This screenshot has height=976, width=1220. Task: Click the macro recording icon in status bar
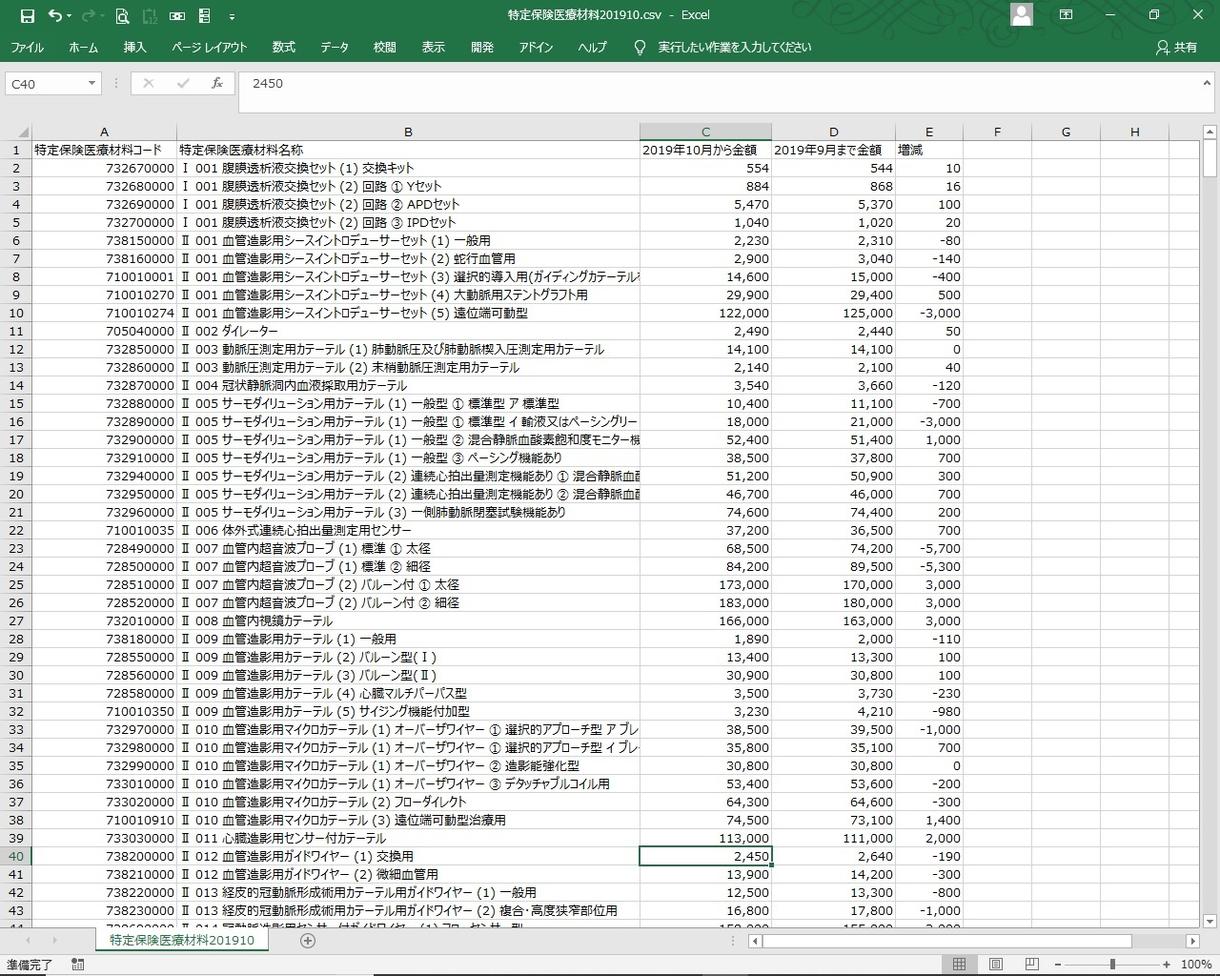tap(77, 964)
